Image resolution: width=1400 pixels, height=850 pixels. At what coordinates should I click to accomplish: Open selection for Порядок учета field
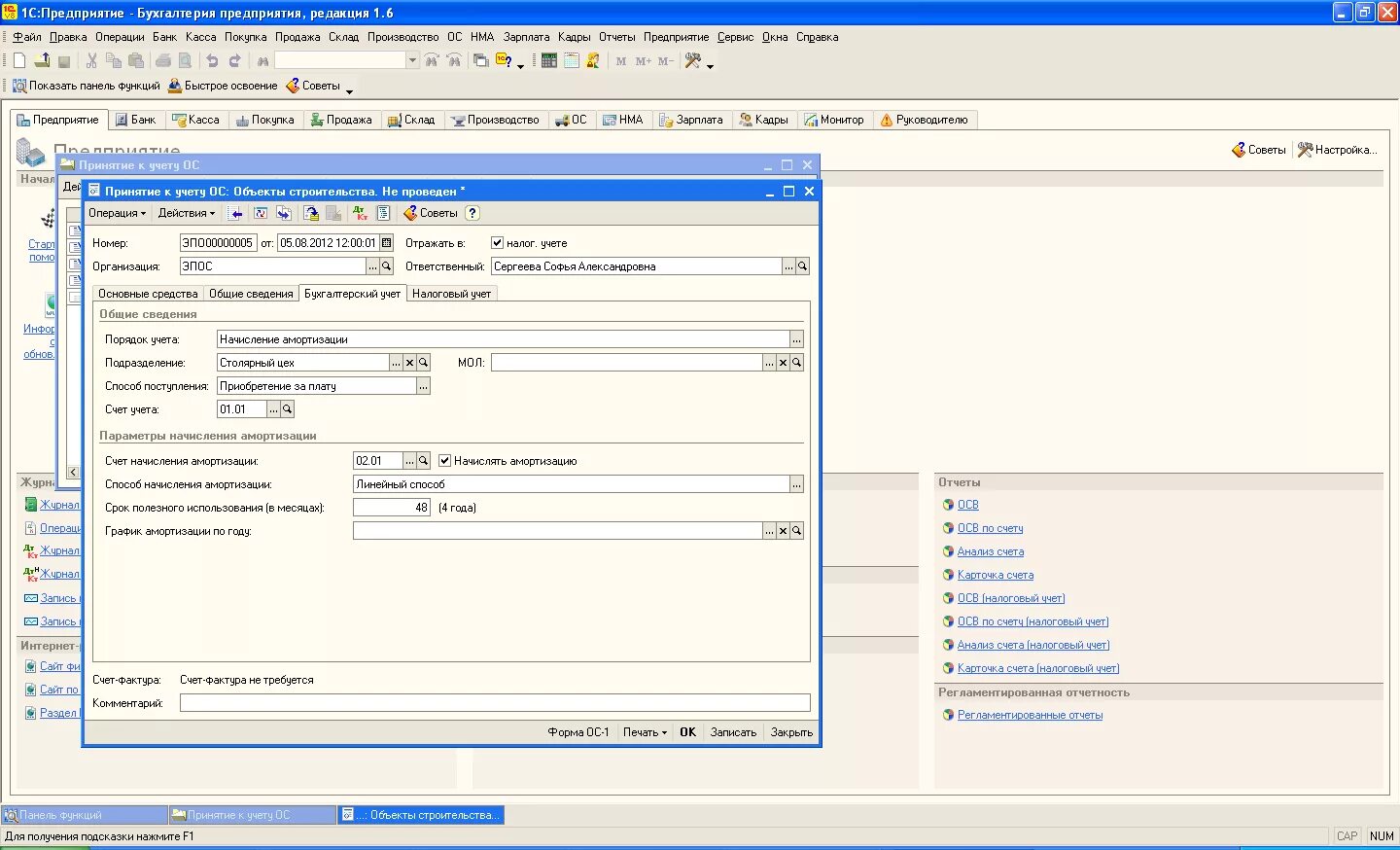pos(796,339)
